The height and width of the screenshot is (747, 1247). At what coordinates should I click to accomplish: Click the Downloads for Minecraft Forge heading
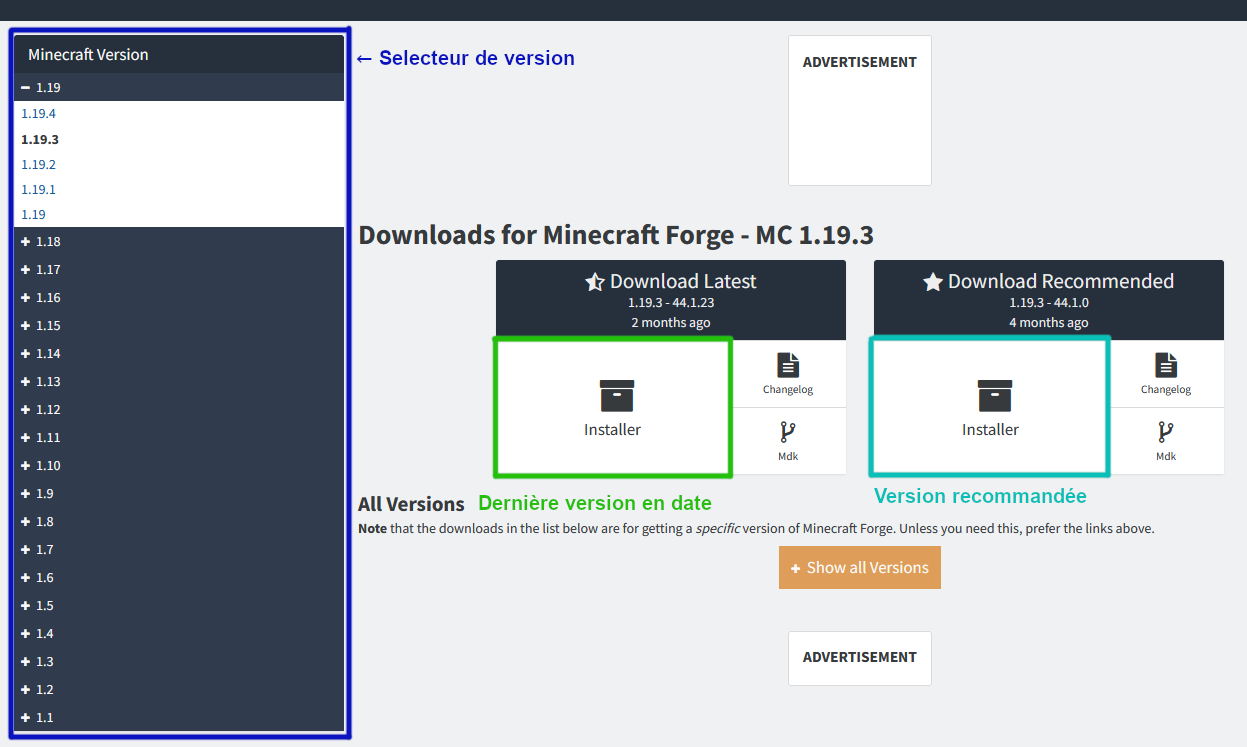click(x=616, y=235)
